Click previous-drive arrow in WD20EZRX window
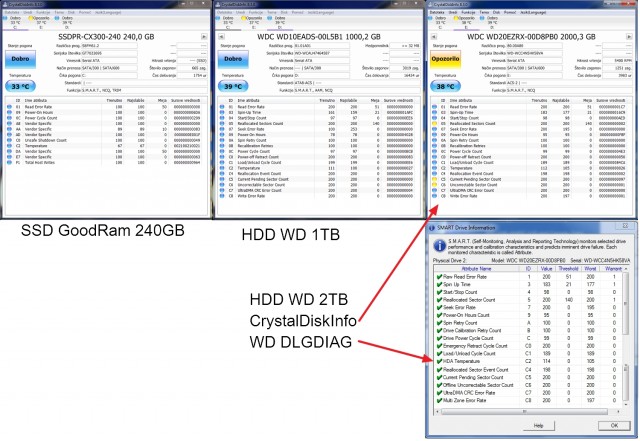This screenshot has height=441, width=640. [433, 37]
